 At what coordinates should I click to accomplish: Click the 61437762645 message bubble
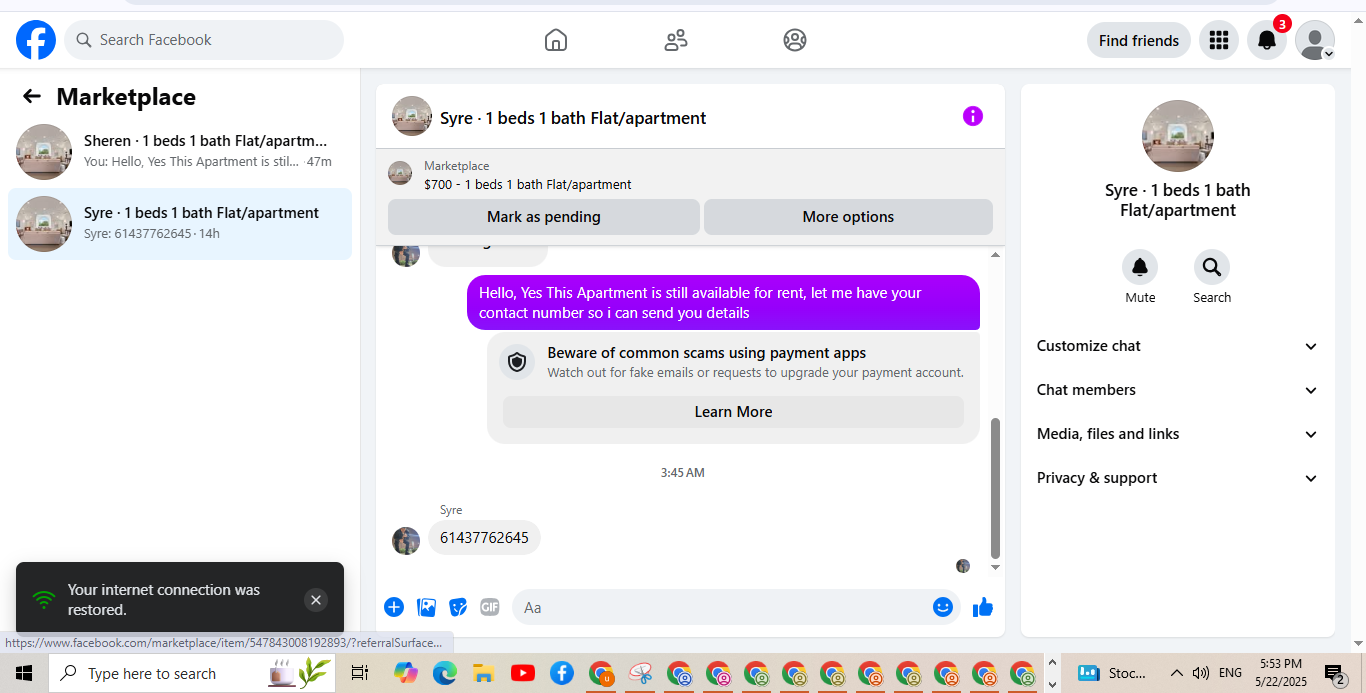coord(484,537)
